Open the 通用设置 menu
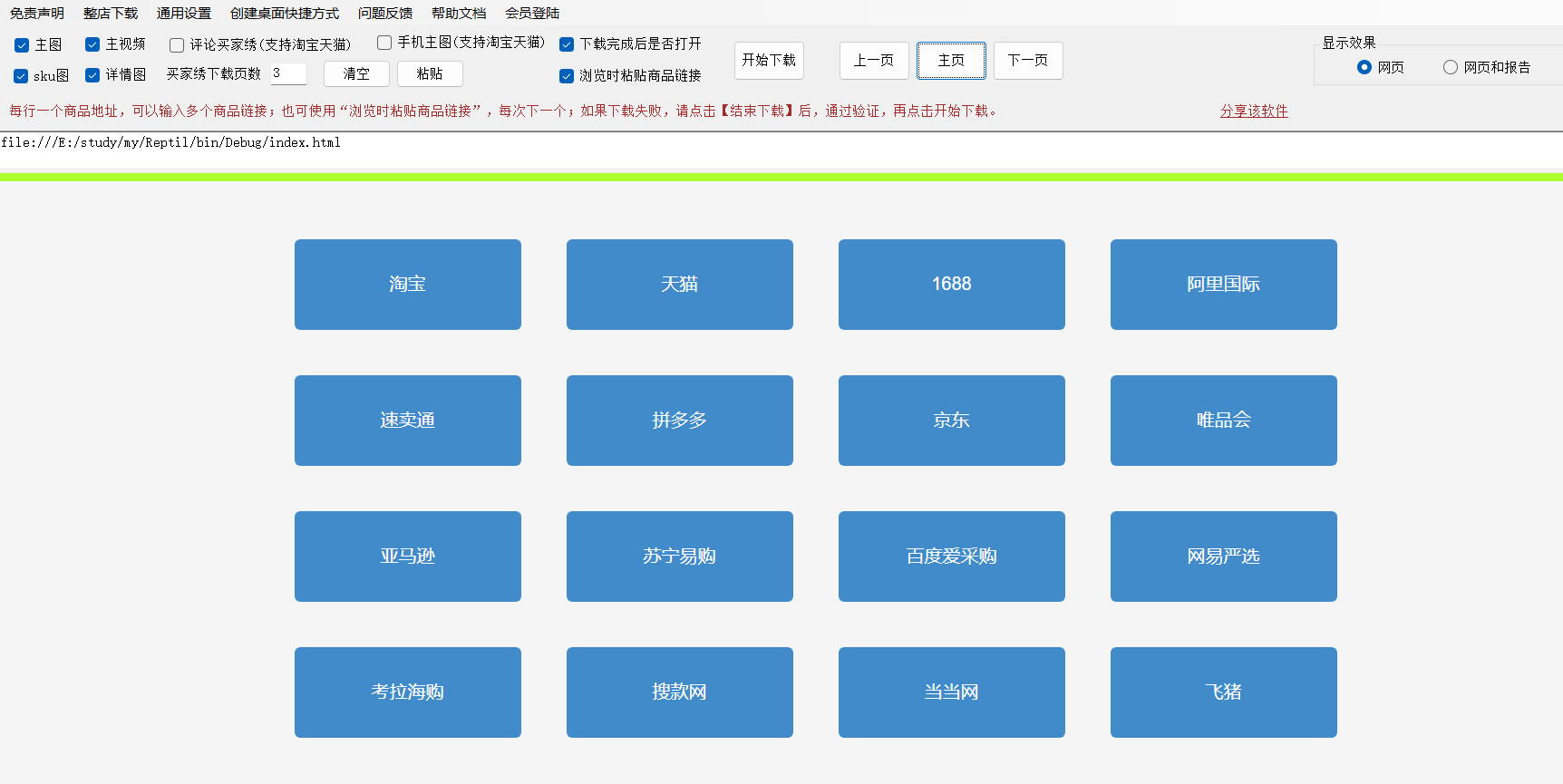This screenshot has height=784, width=1563. click(x=184, y=14)
